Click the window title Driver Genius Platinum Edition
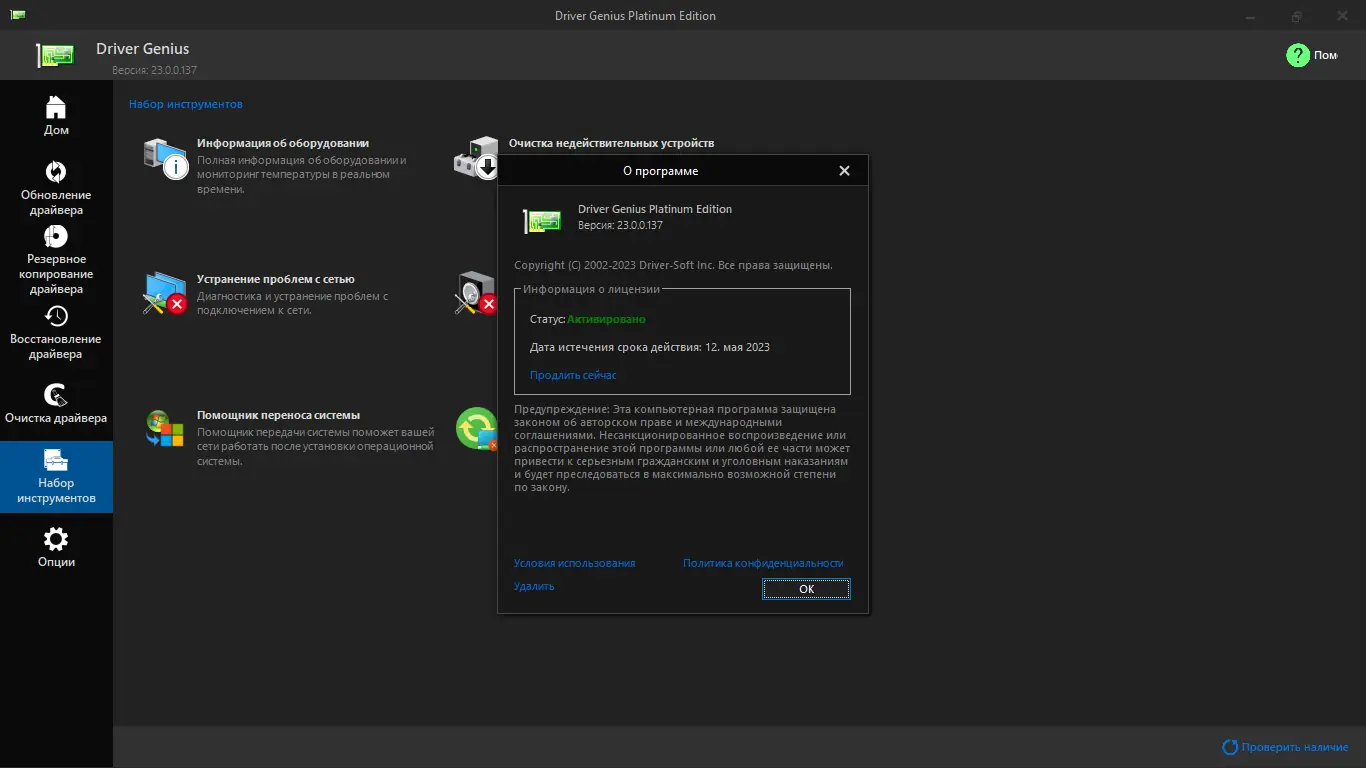 [635, 15]
